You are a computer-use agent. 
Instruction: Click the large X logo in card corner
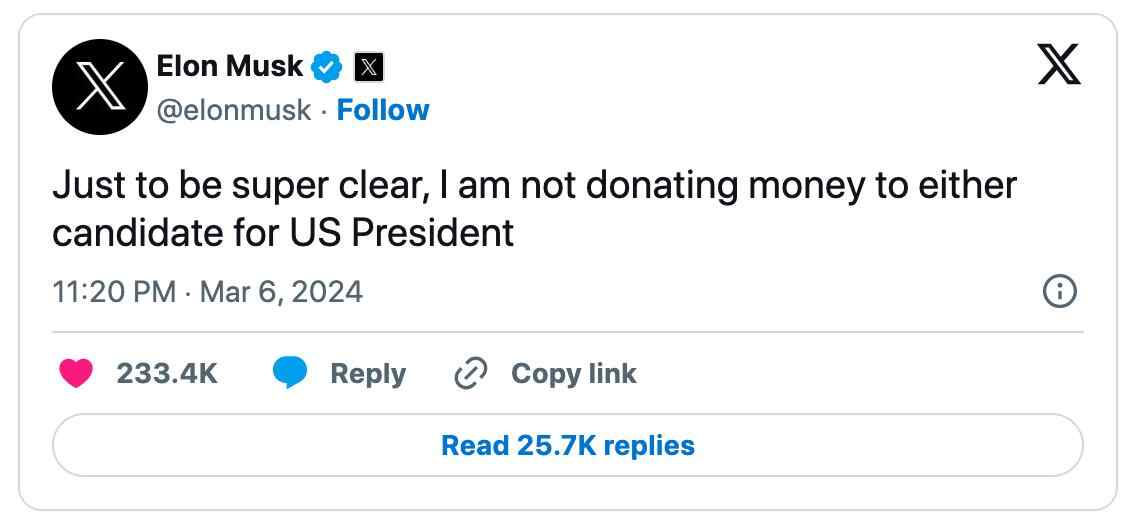[1059, 66]
